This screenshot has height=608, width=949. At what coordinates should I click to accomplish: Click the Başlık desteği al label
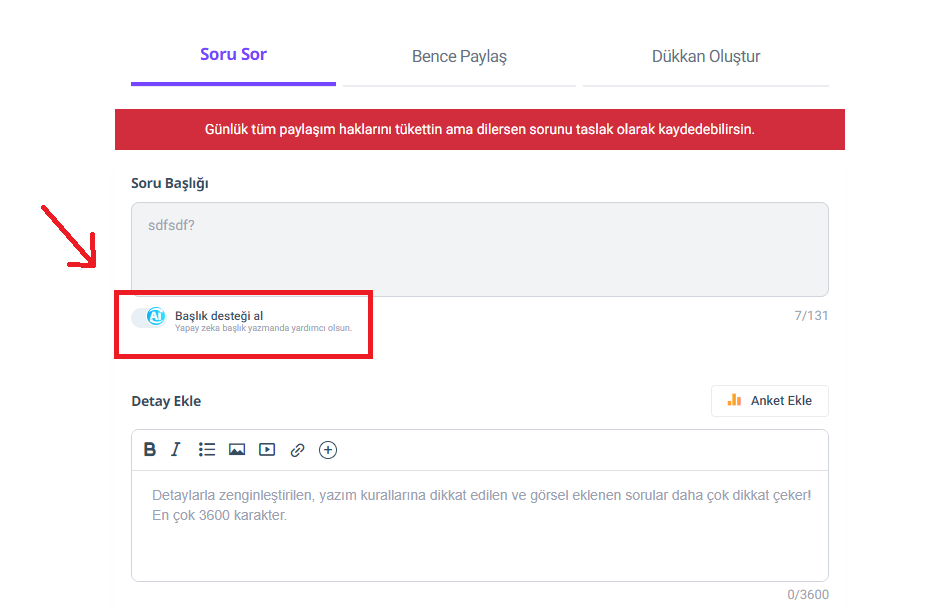pos(219,316)
